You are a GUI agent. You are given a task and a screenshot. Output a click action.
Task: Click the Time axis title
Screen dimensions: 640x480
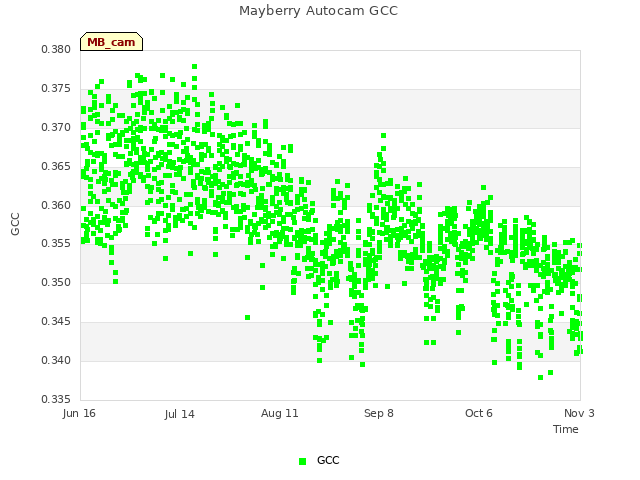(x=566, y=429)
